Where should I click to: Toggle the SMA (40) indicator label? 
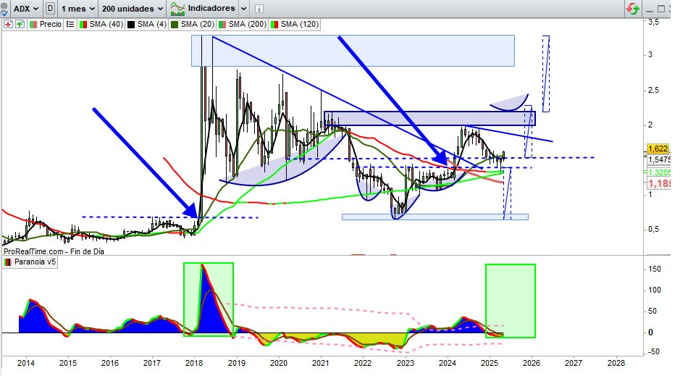pyautogui.click(x=101, y=24)
